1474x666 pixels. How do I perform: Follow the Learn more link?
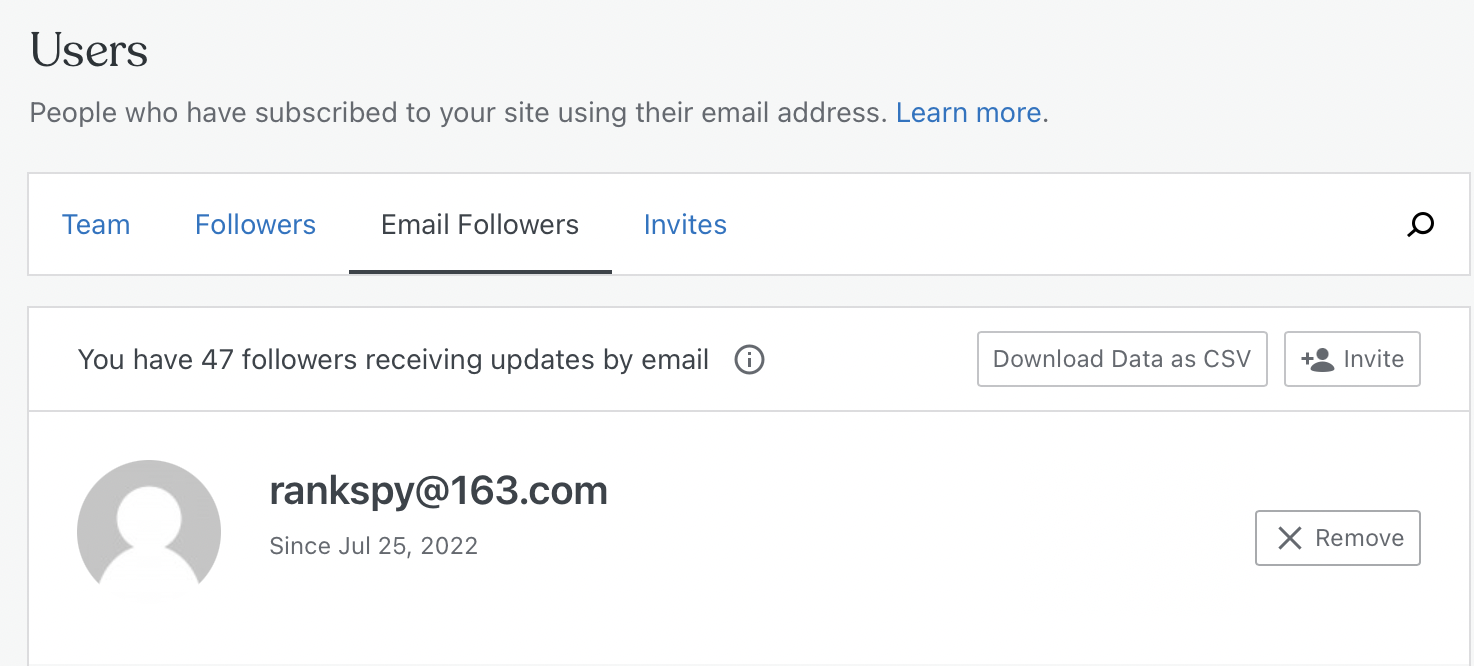click(x=968, y=113)
